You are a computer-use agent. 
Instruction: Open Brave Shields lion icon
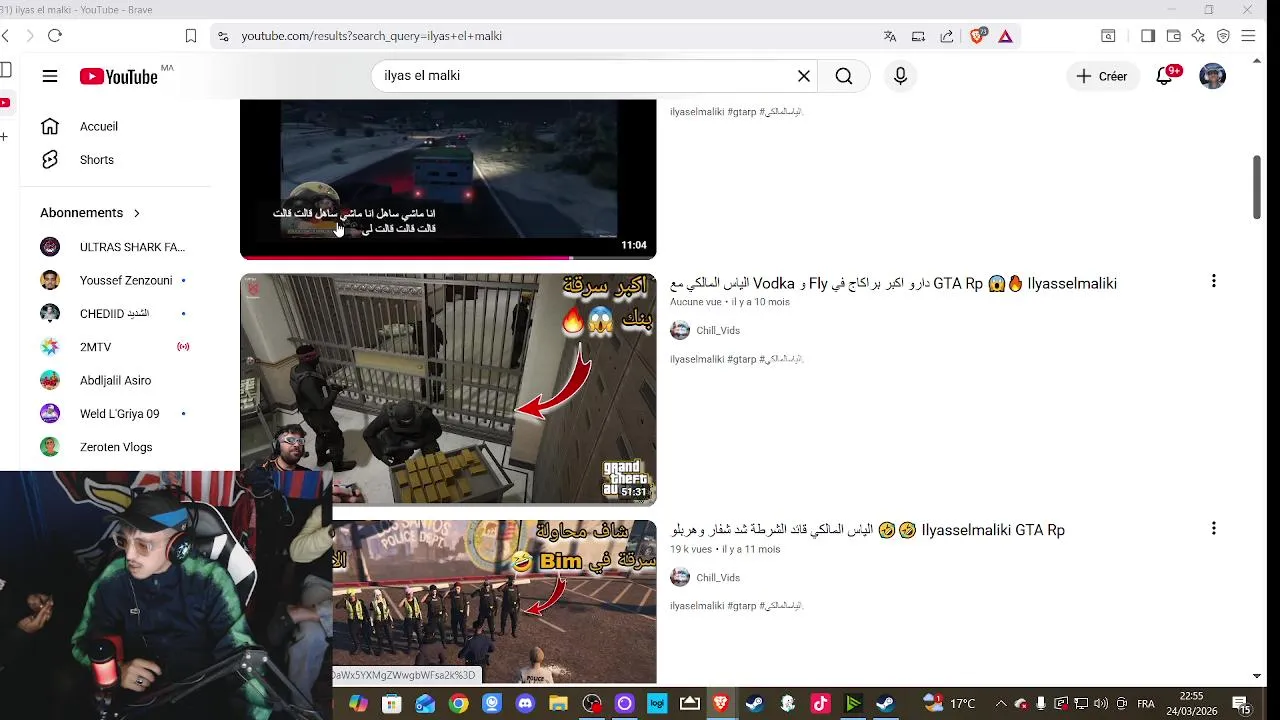pos(978,36)
